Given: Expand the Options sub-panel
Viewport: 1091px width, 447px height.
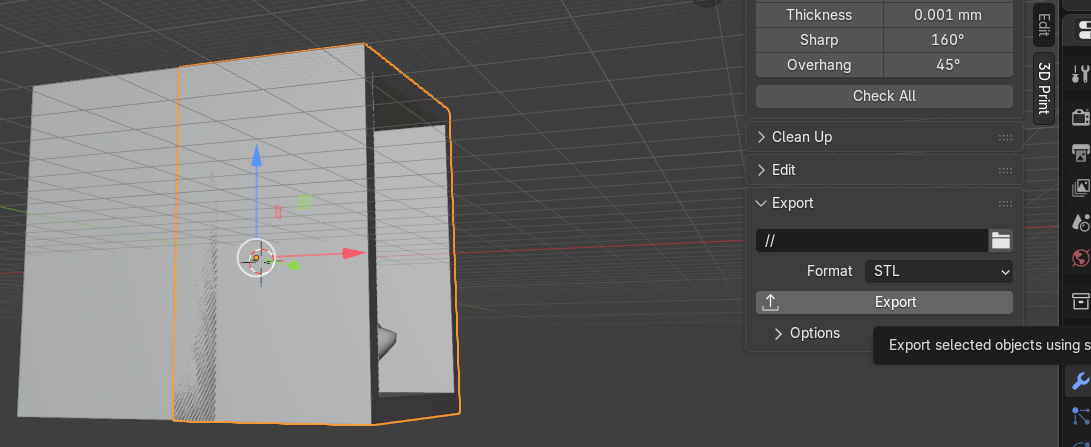Looking at the screenshot, I should coord(779,334).
